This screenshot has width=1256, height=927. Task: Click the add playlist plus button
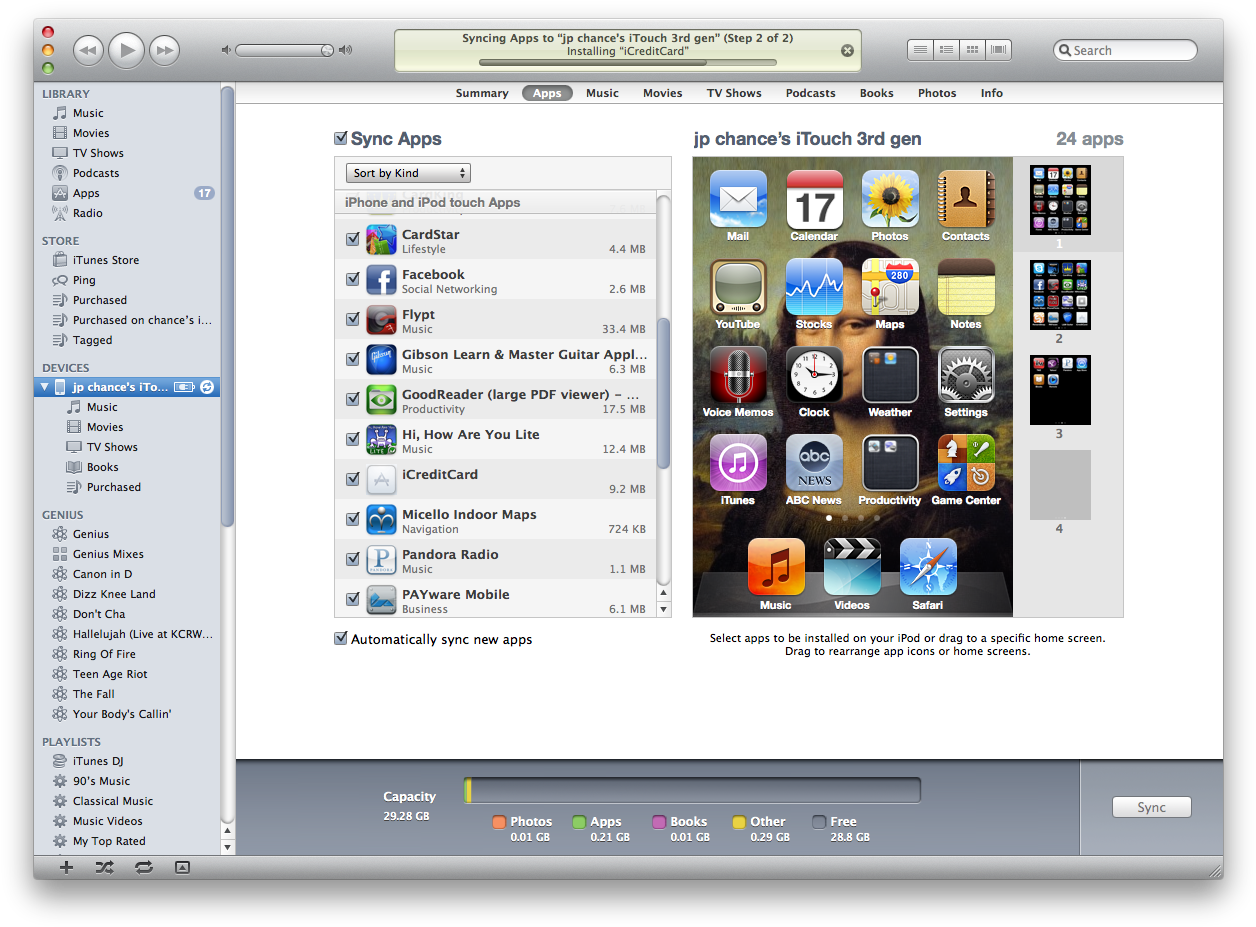(x=66, y=867)
